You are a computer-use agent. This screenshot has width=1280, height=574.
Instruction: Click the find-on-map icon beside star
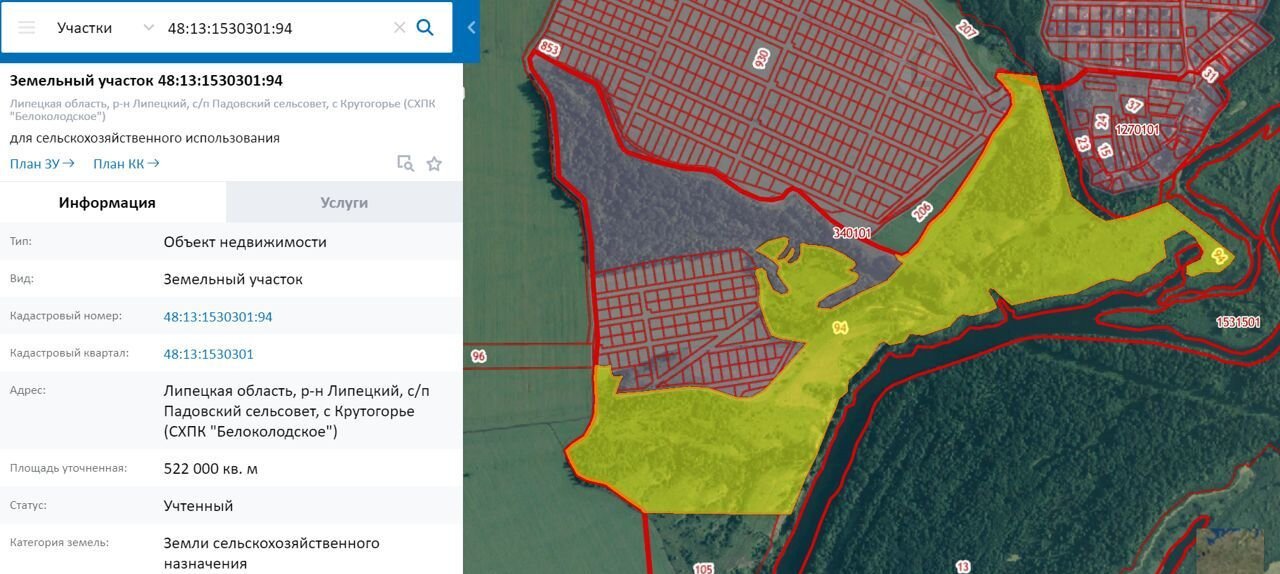[405, 164]
